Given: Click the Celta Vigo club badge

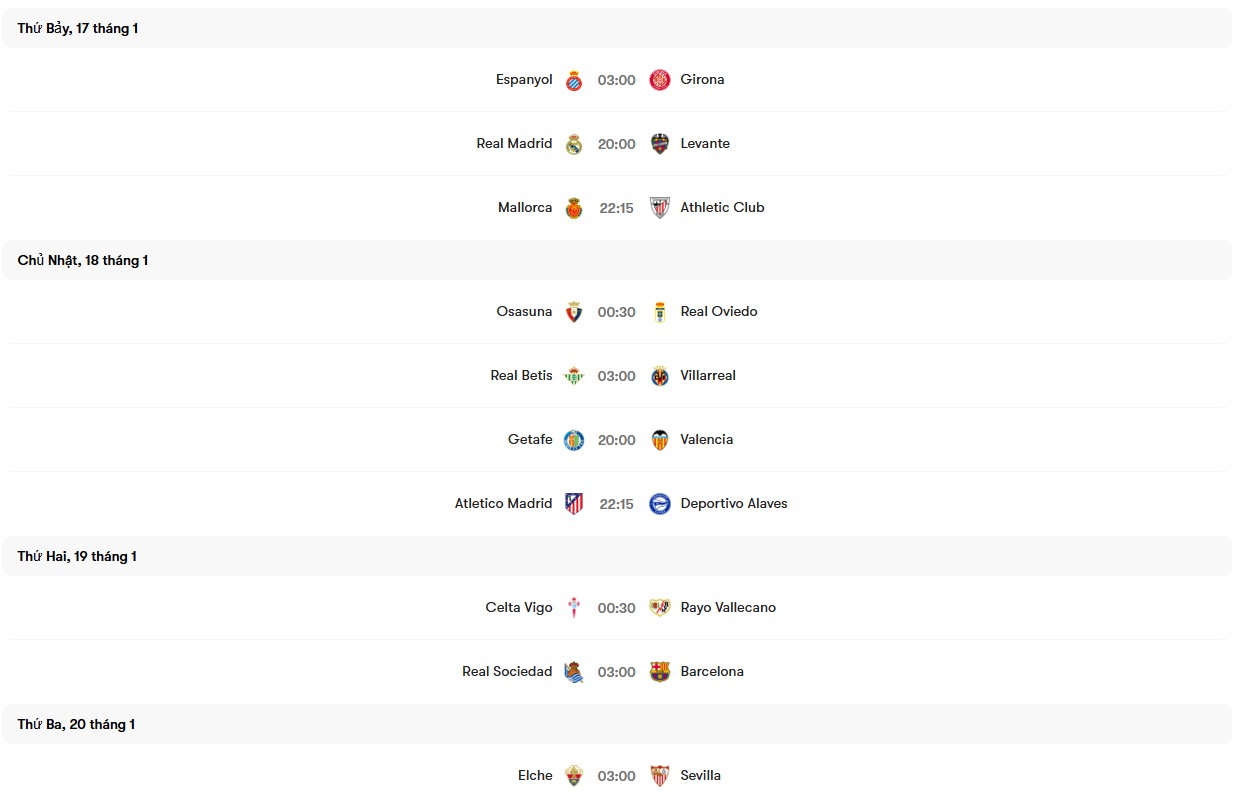Looking at the screenshot, I should pos(573,607).
